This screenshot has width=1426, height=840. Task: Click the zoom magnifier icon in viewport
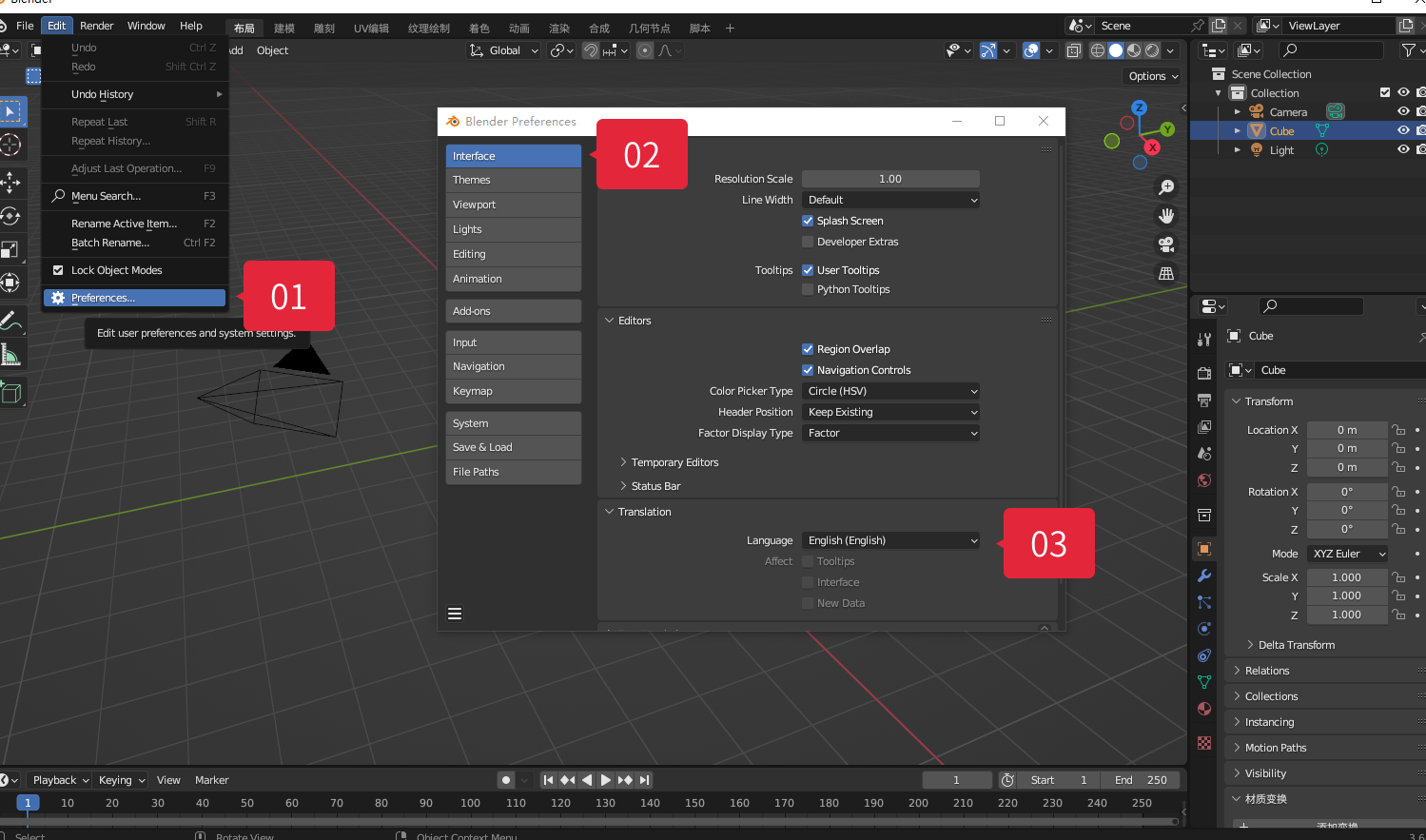(x=1166, y=187)
